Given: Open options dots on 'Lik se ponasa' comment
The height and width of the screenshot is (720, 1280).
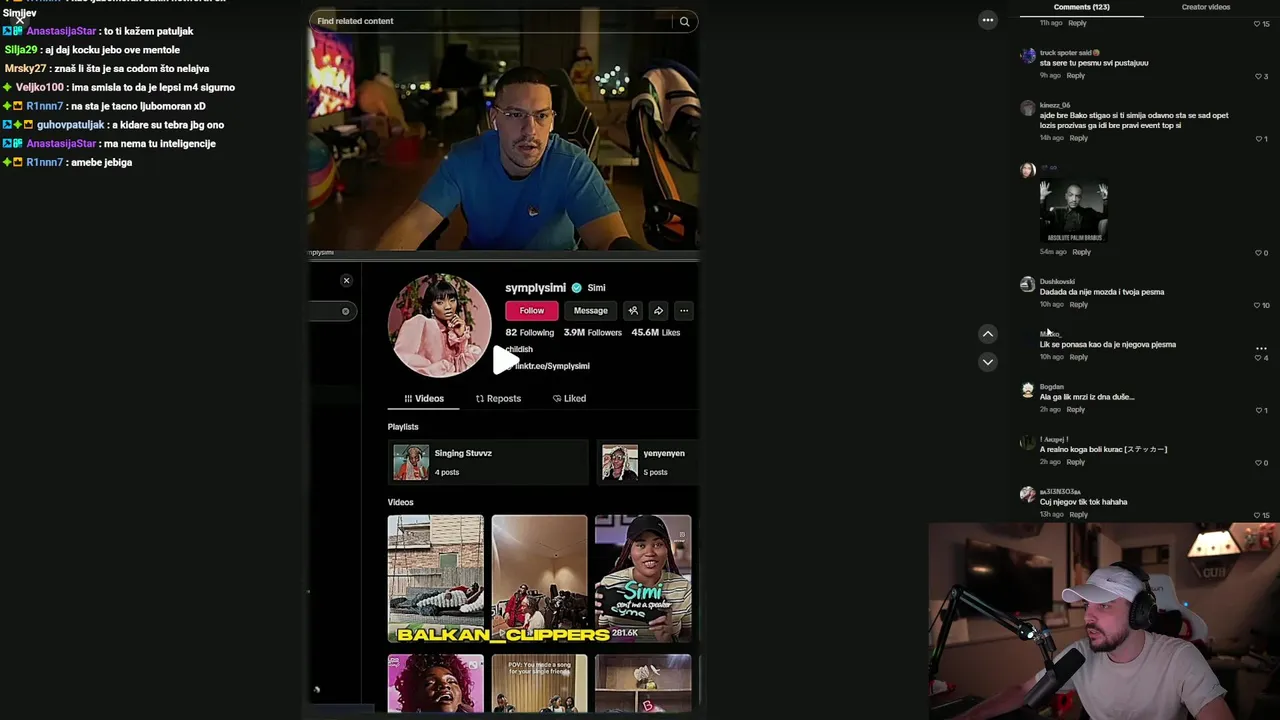Looking at the screenshot, I should click(x=1261, y=348).
